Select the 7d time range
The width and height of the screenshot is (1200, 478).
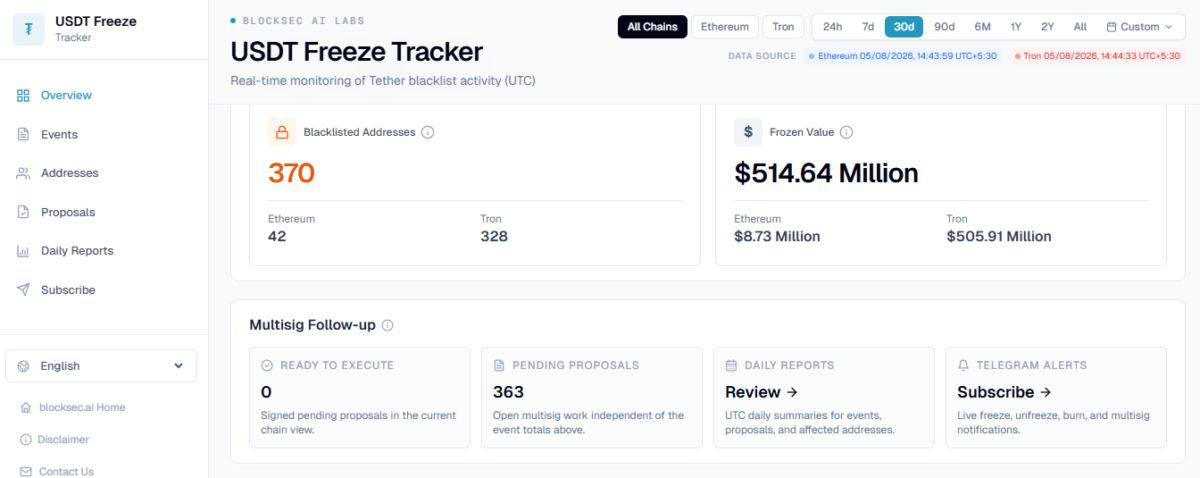[868, 27]
